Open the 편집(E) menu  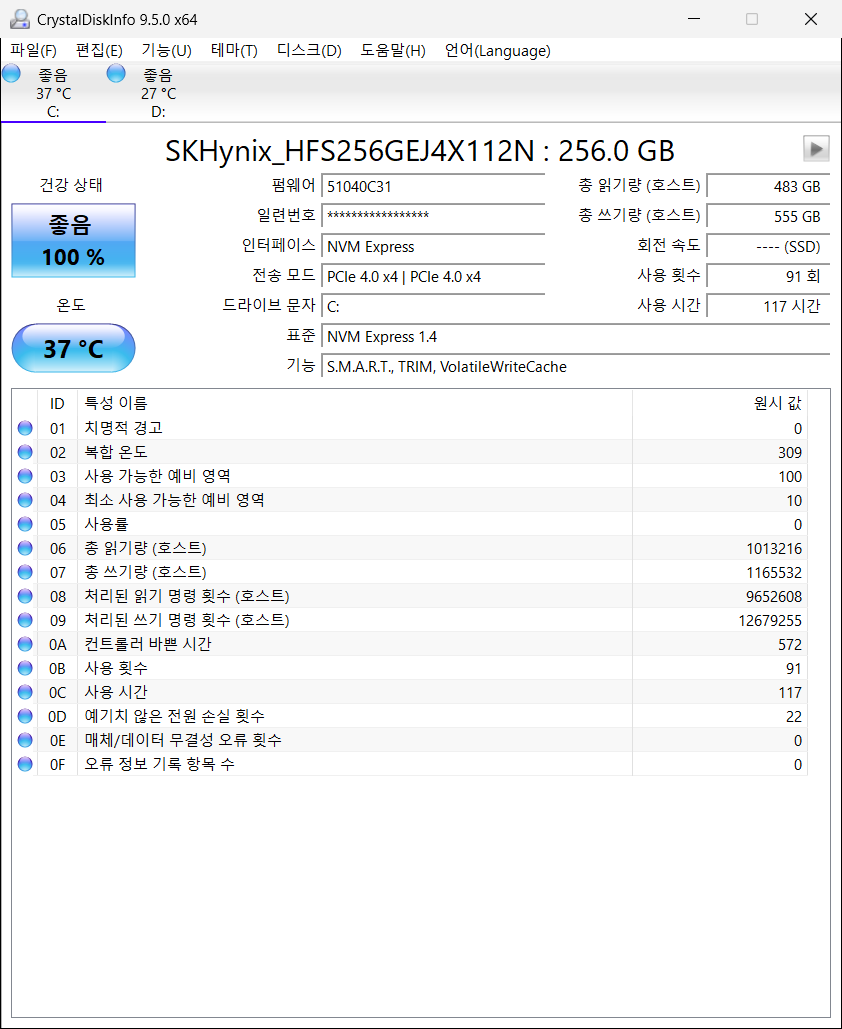tap(99, 51)
